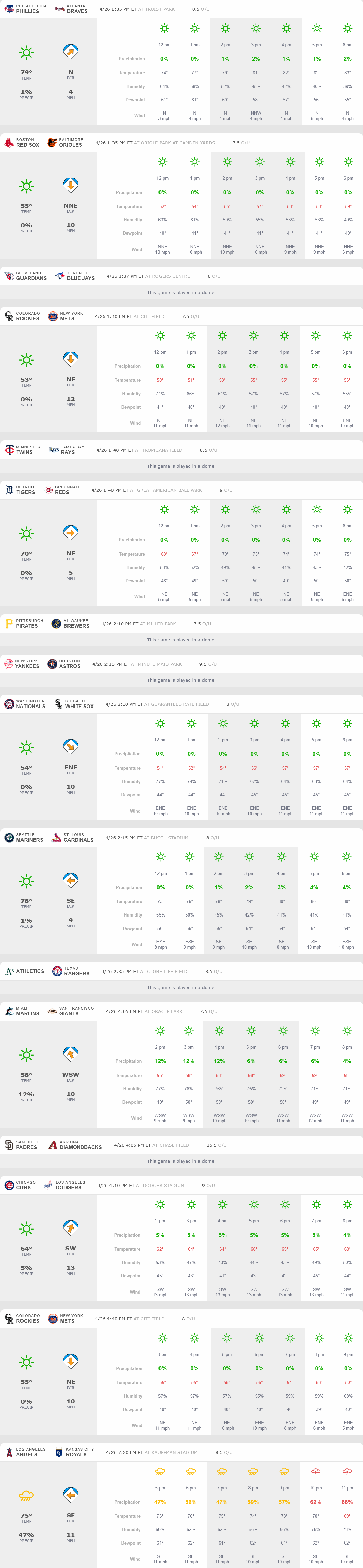Open the Detroit Tigers team link
This screenshot has width=363, height=1568.
point(26,490)
